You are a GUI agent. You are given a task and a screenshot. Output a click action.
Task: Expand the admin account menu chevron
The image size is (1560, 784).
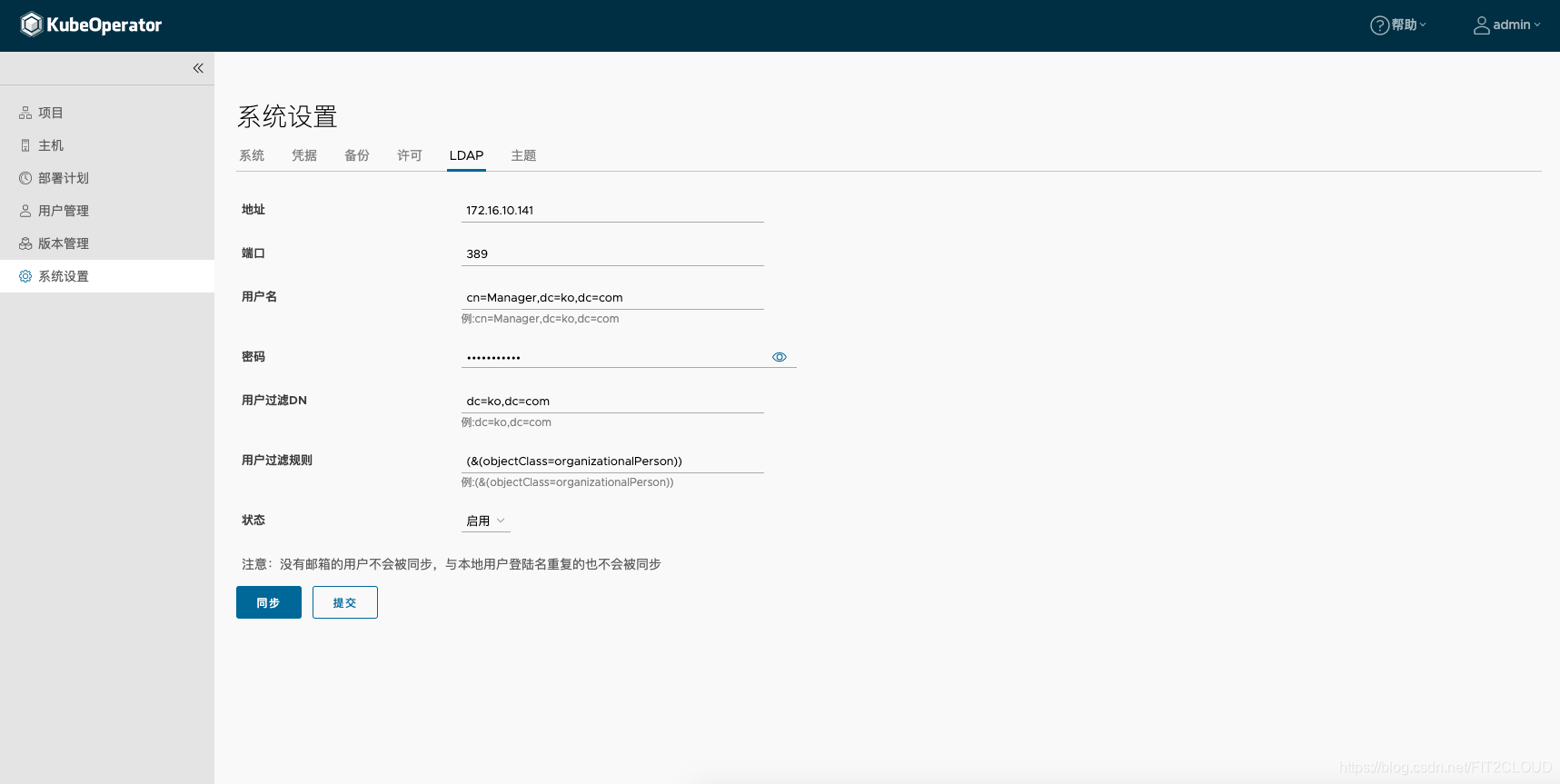pyautogui.click(x=1537, y=25)
